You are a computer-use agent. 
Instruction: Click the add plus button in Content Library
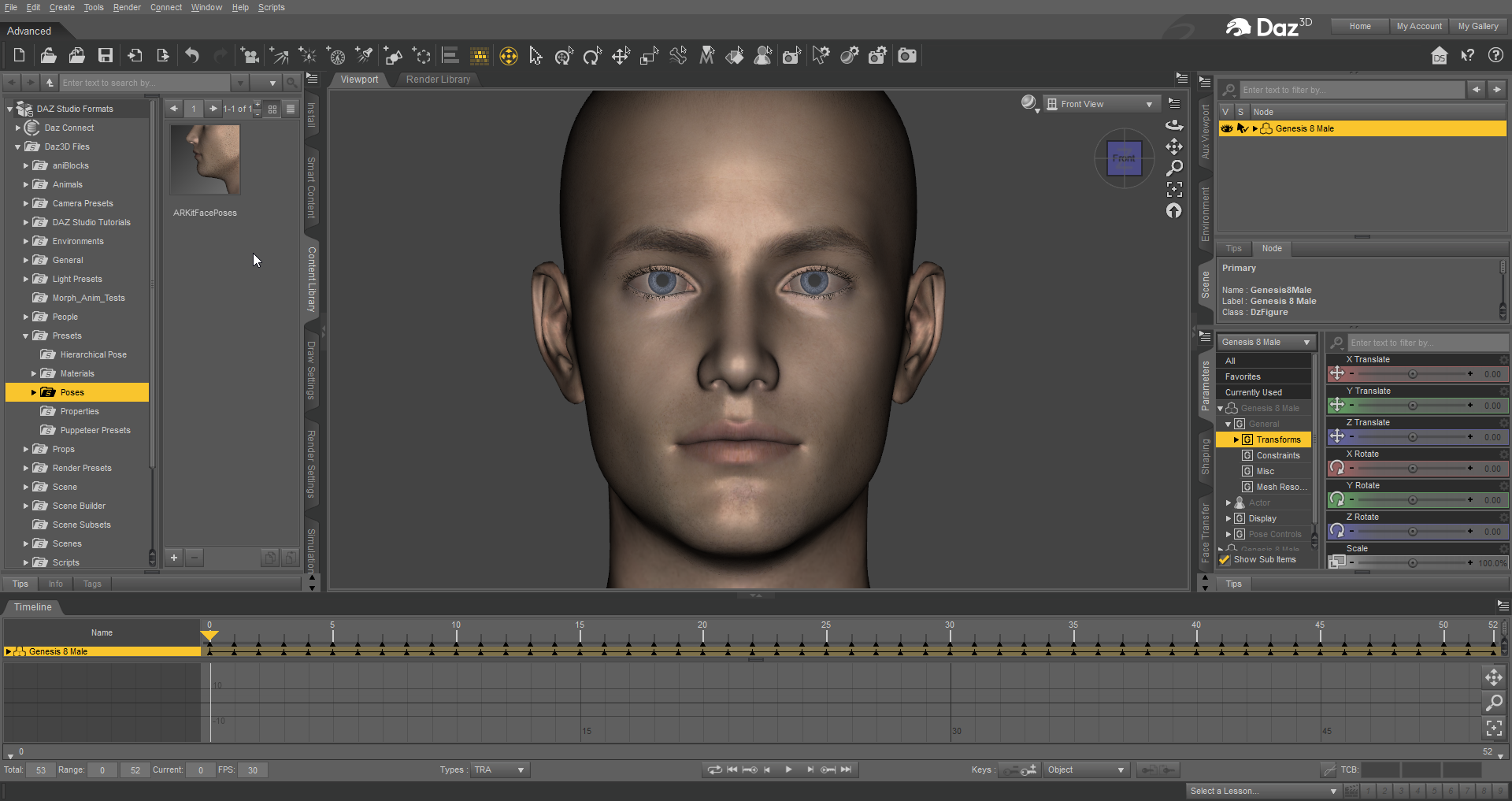pyautogui.click(x=174, y=558)
